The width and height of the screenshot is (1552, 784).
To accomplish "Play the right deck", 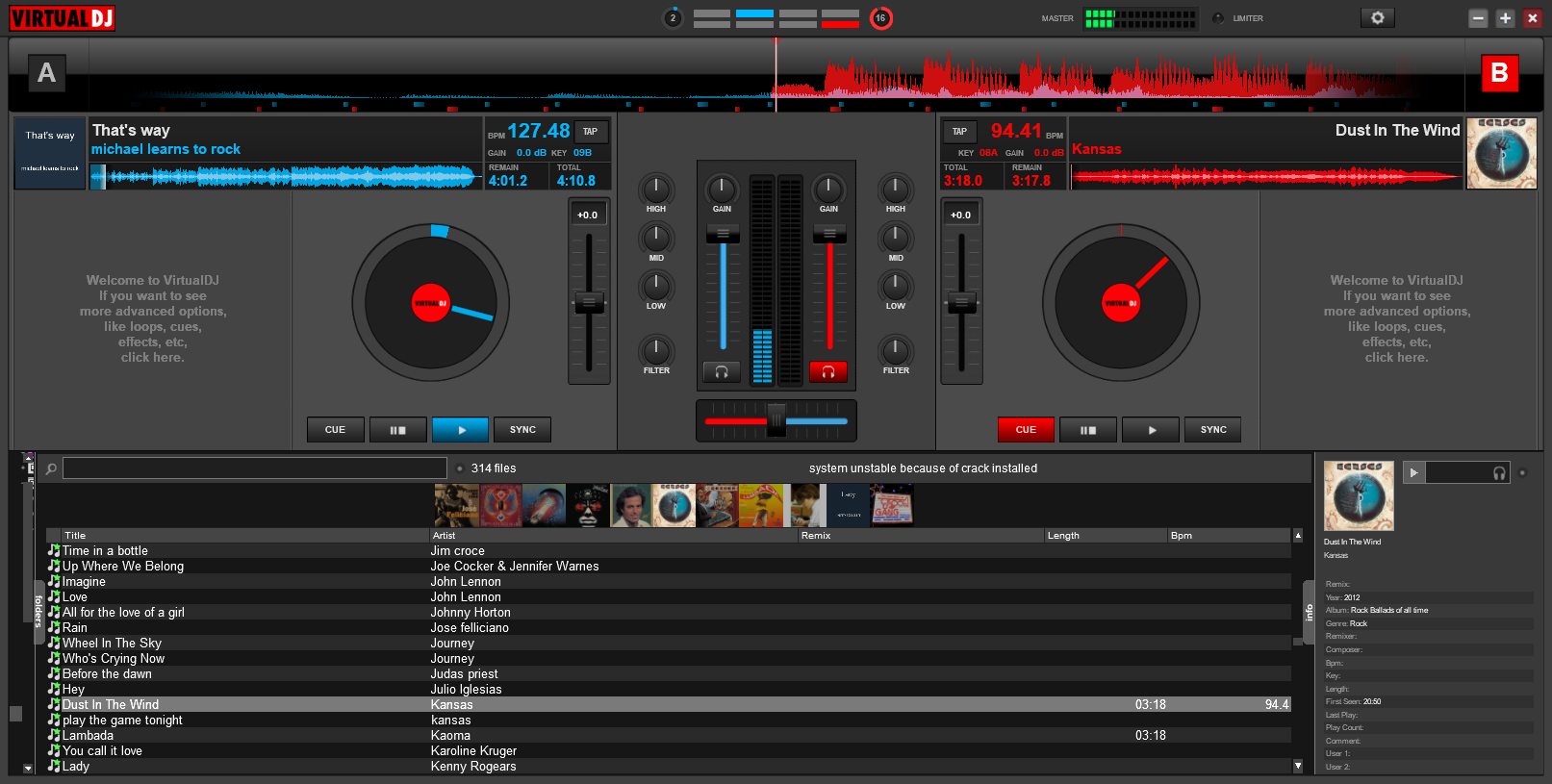I will (x=1151, y=430).
